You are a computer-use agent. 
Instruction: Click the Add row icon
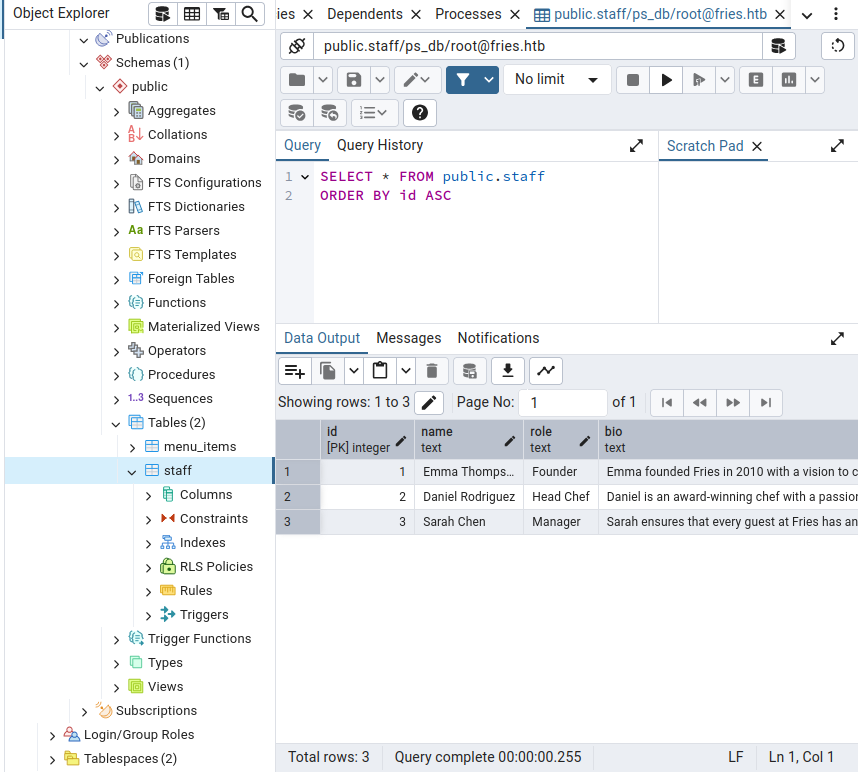(x=295, y=371)
